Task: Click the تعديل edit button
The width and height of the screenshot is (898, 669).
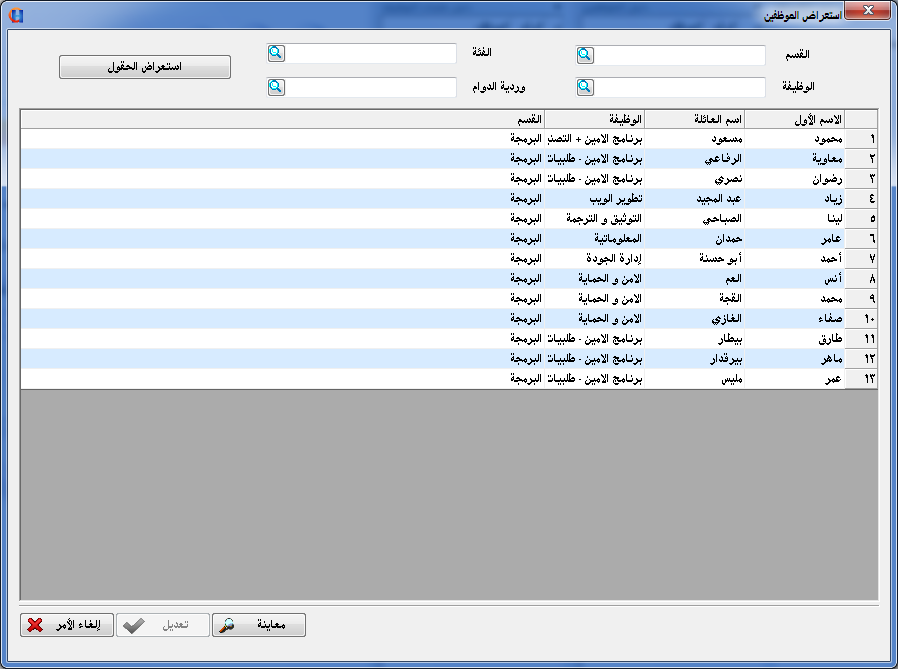Action: pos(162,626)
